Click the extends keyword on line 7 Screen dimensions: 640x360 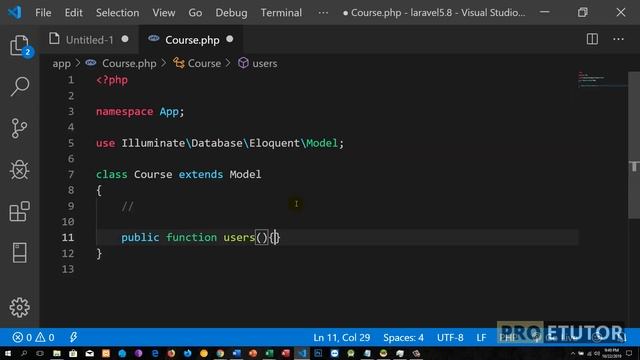[201, 175]
